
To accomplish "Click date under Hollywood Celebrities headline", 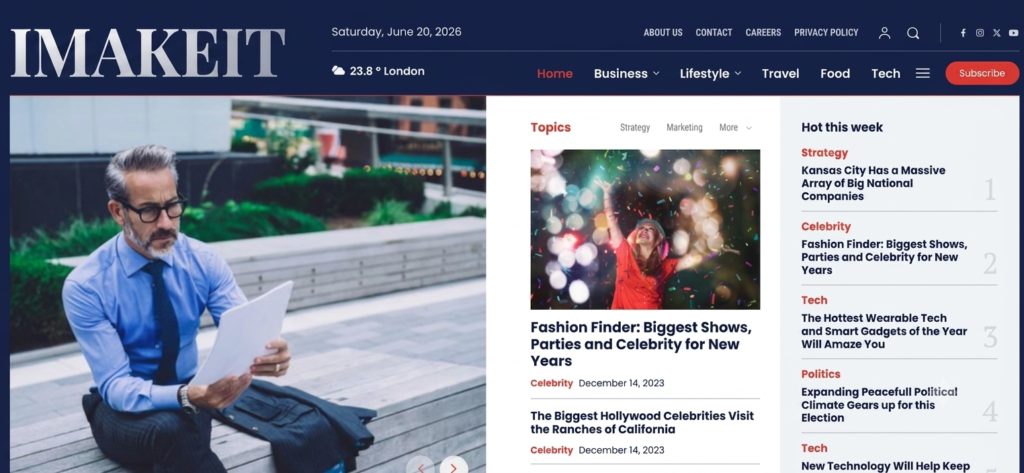I will (x=621, y=450).
